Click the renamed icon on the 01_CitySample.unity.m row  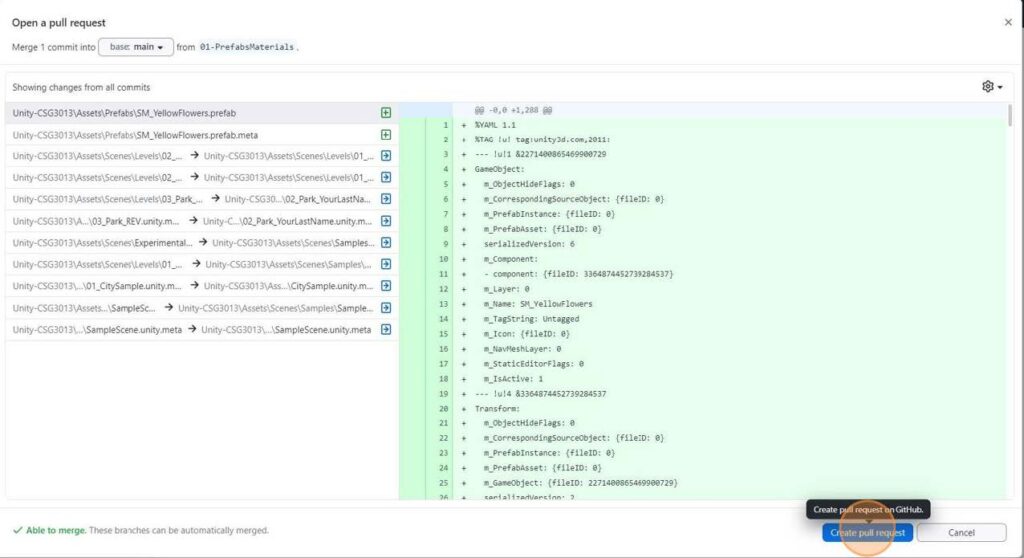(x=386, y=286)
